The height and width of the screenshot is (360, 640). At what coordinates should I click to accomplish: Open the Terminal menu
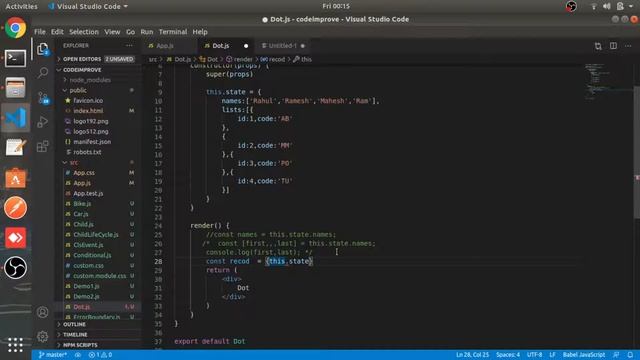tap(173, 32)
